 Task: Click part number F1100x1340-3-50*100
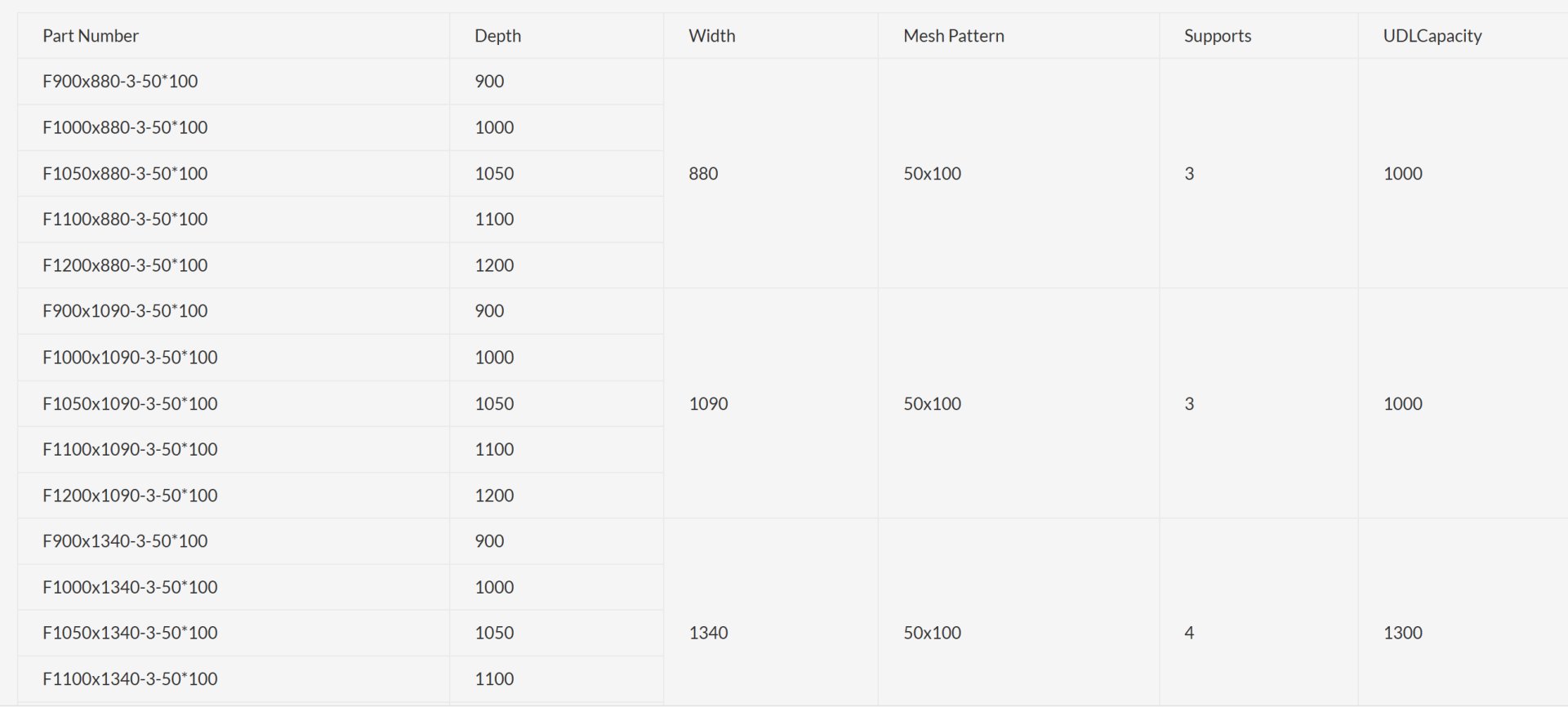130,679
